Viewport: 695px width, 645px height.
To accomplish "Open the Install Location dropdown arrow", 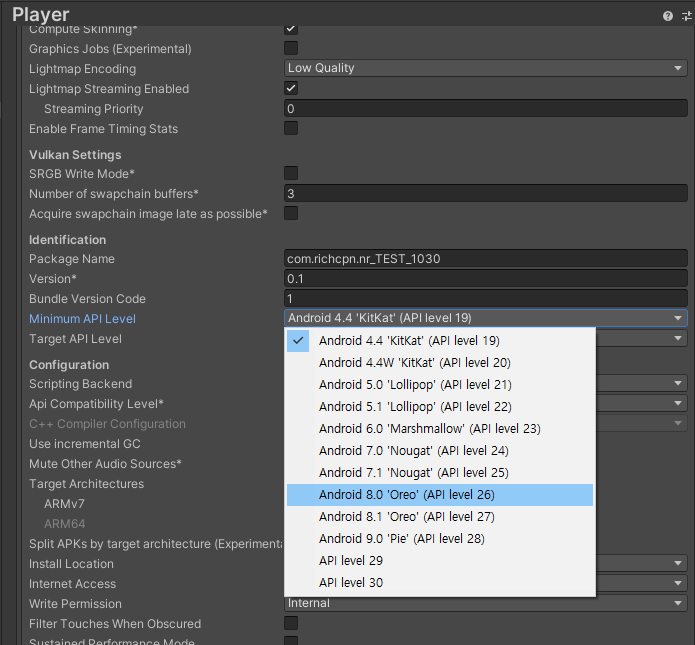I will point(678,563).
